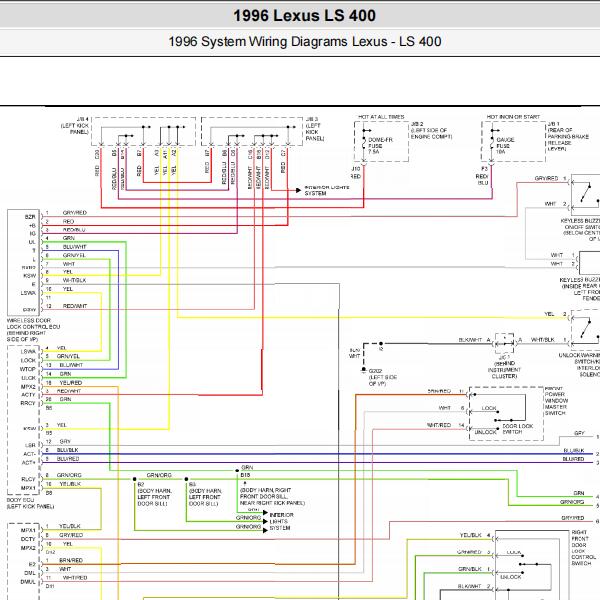Click RED/BLU on wireless ECU pin 3
600x600 pixels.
click(x=74, y=230)
